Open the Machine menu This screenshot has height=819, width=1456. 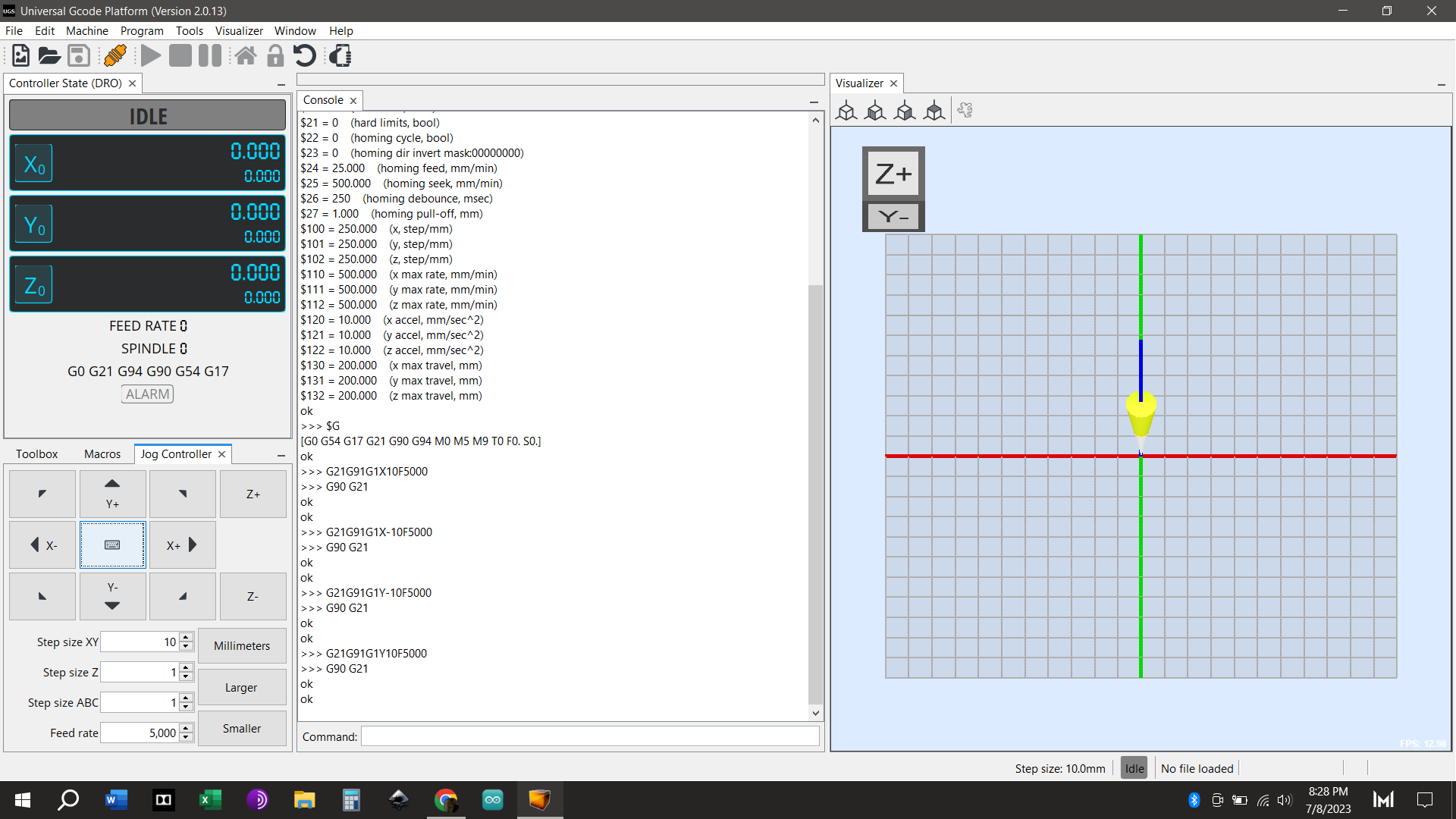[x=86, y=31]
